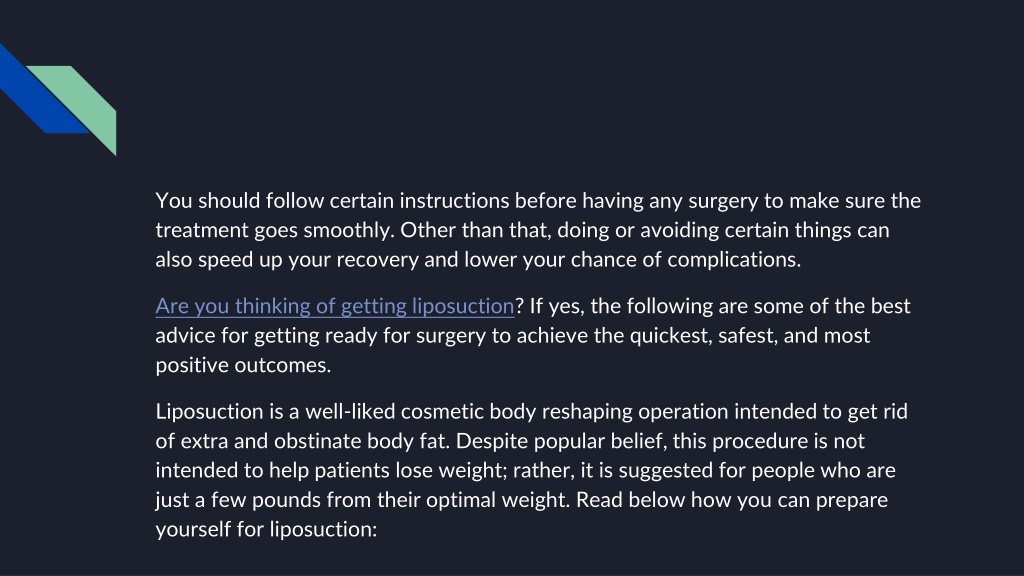The height and width of the screenshot is (576, 1024).
Task: Click the line 'yourself for liposuction:'
Action: coord(266,529)
